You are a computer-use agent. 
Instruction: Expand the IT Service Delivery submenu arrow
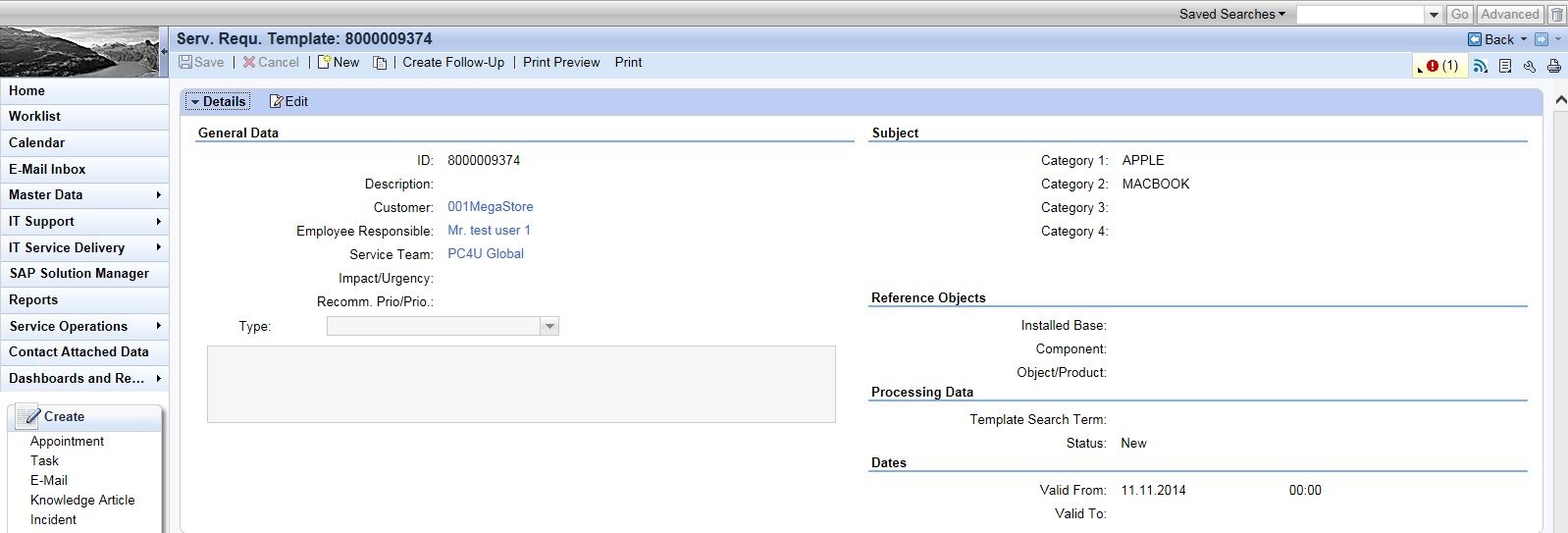click(158, 247)
